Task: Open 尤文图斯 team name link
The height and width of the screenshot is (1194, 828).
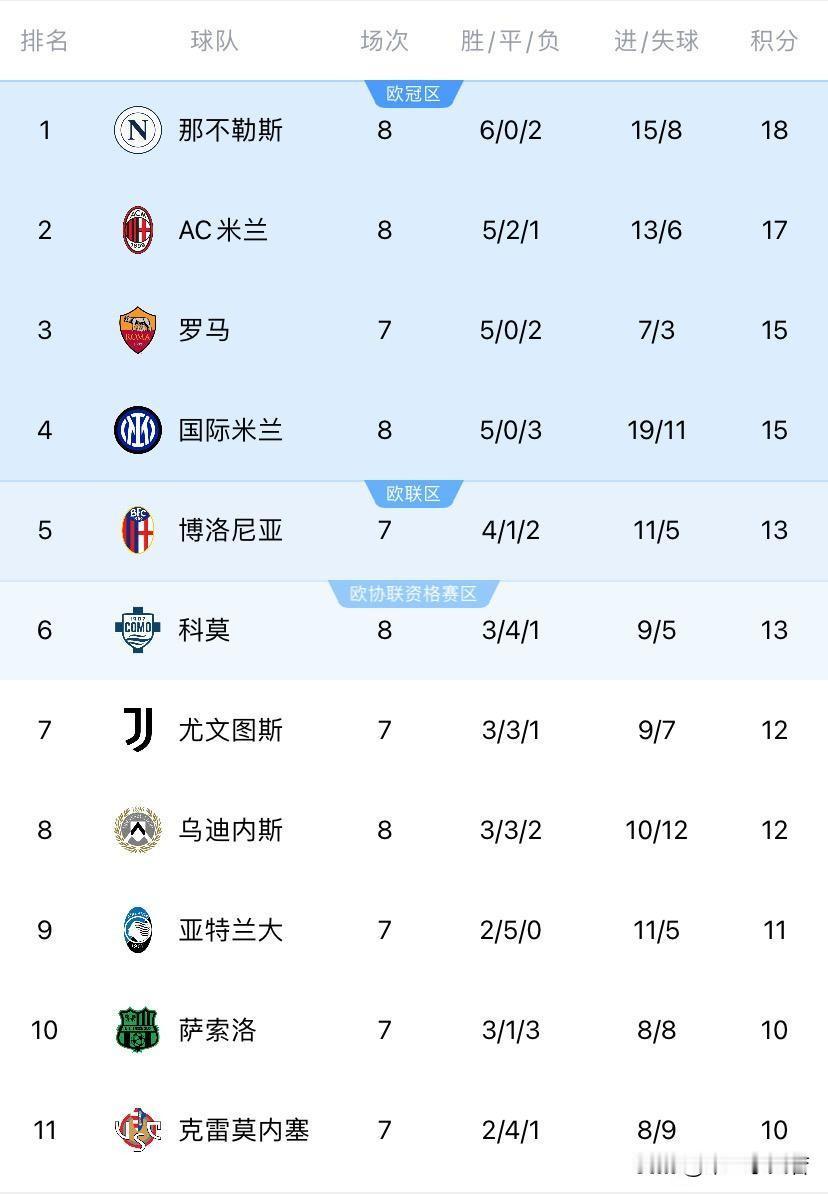Action: [x=231, y=730]
